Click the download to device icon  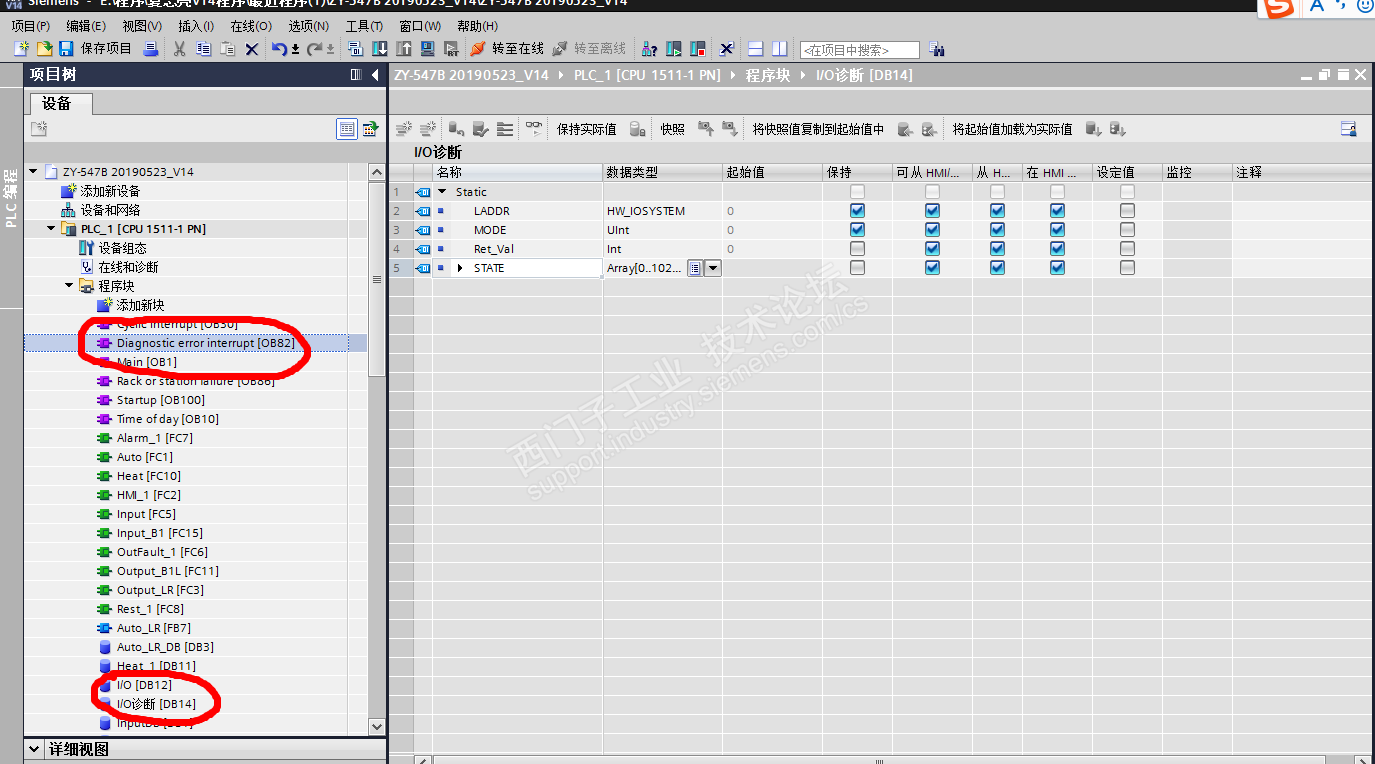pyautogui.click(x=380, y=49)
